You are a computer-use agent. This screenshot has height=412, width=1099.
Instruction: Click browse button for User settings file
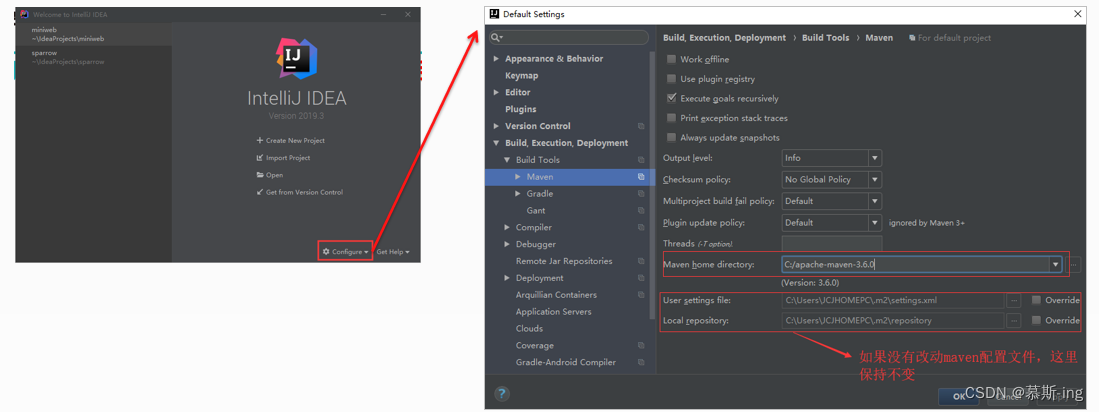coord(1013,301)
